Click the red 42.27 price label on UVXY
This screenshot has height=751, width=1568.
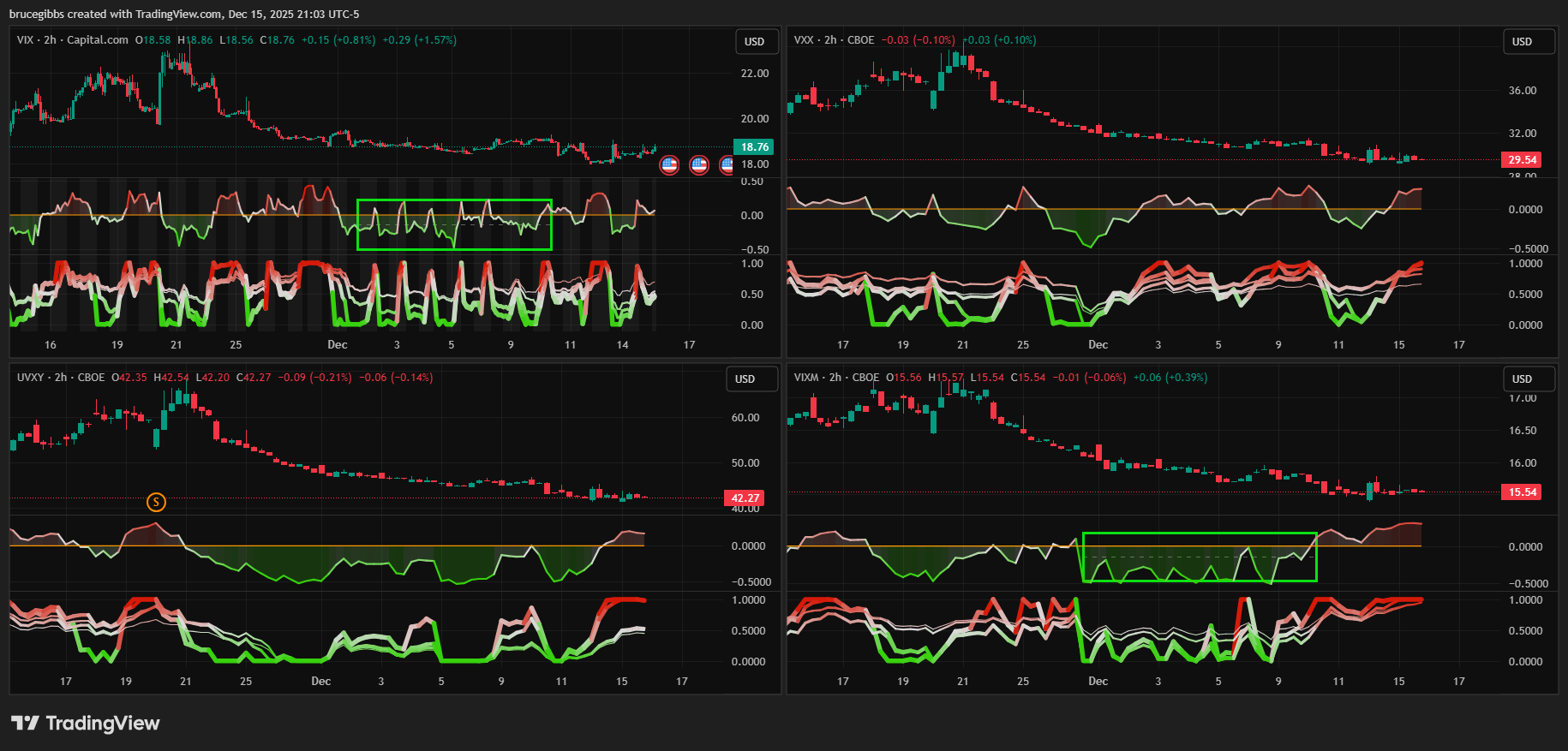(745, 498)
